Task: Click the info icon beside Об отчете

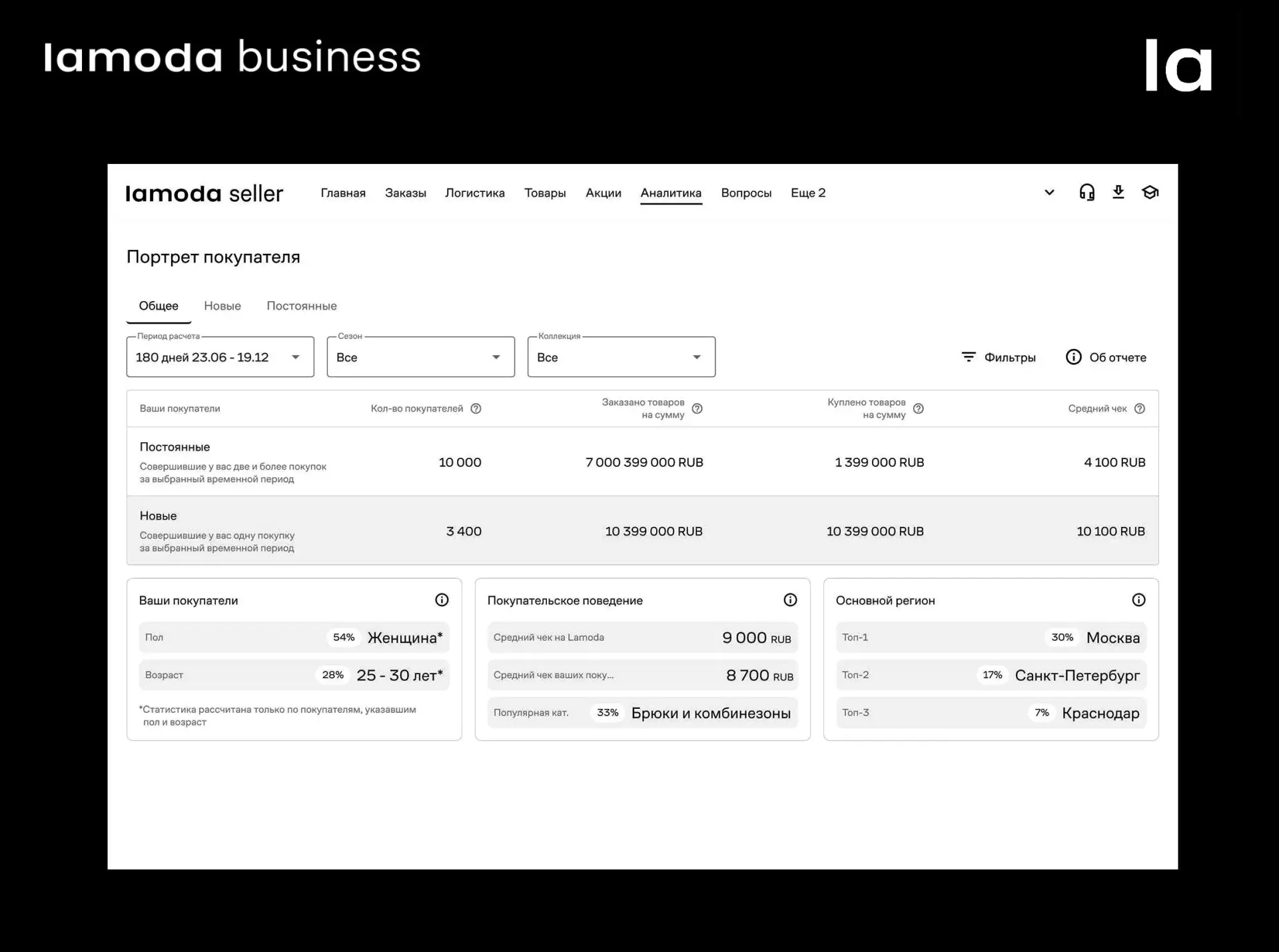Action: [1073, 357]
